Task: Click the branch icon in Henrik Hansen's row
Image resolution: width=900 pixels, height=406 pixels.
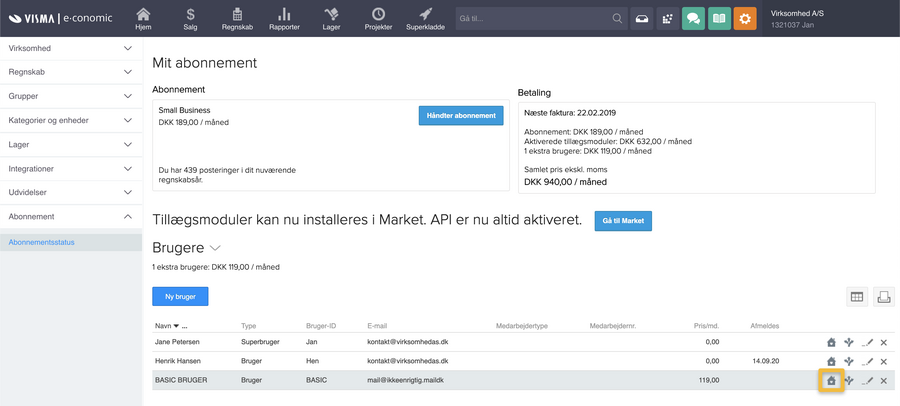Action: pyautogui.click(x=849, y=361)
